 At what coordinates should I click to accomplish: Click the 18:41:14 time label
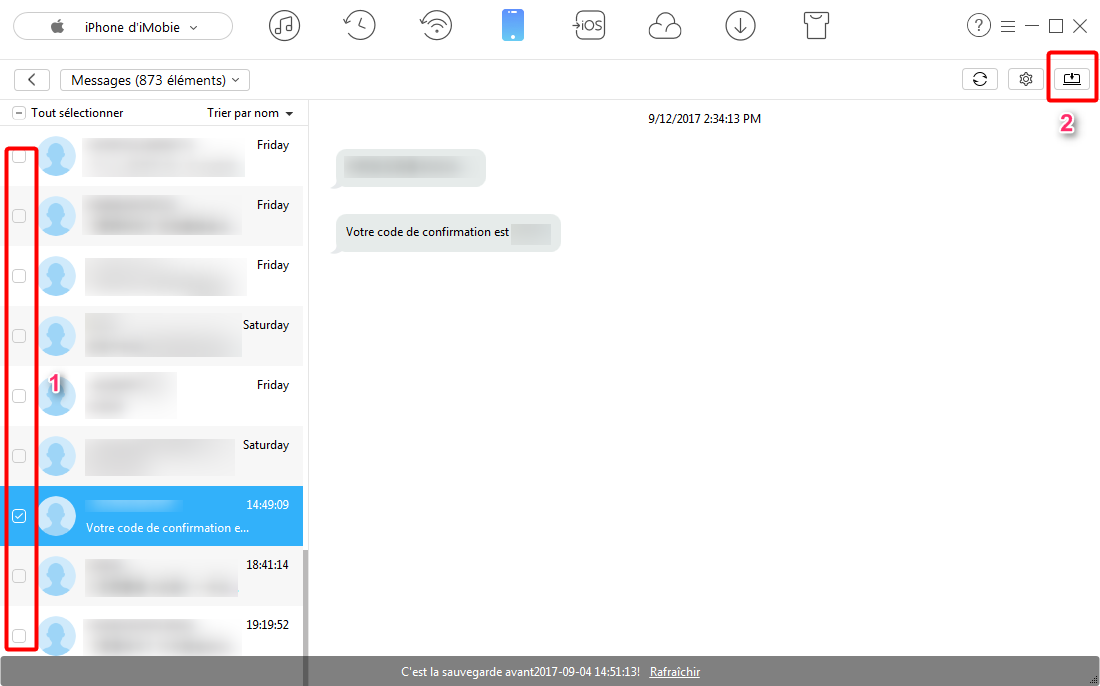click(x=267, y=565)
